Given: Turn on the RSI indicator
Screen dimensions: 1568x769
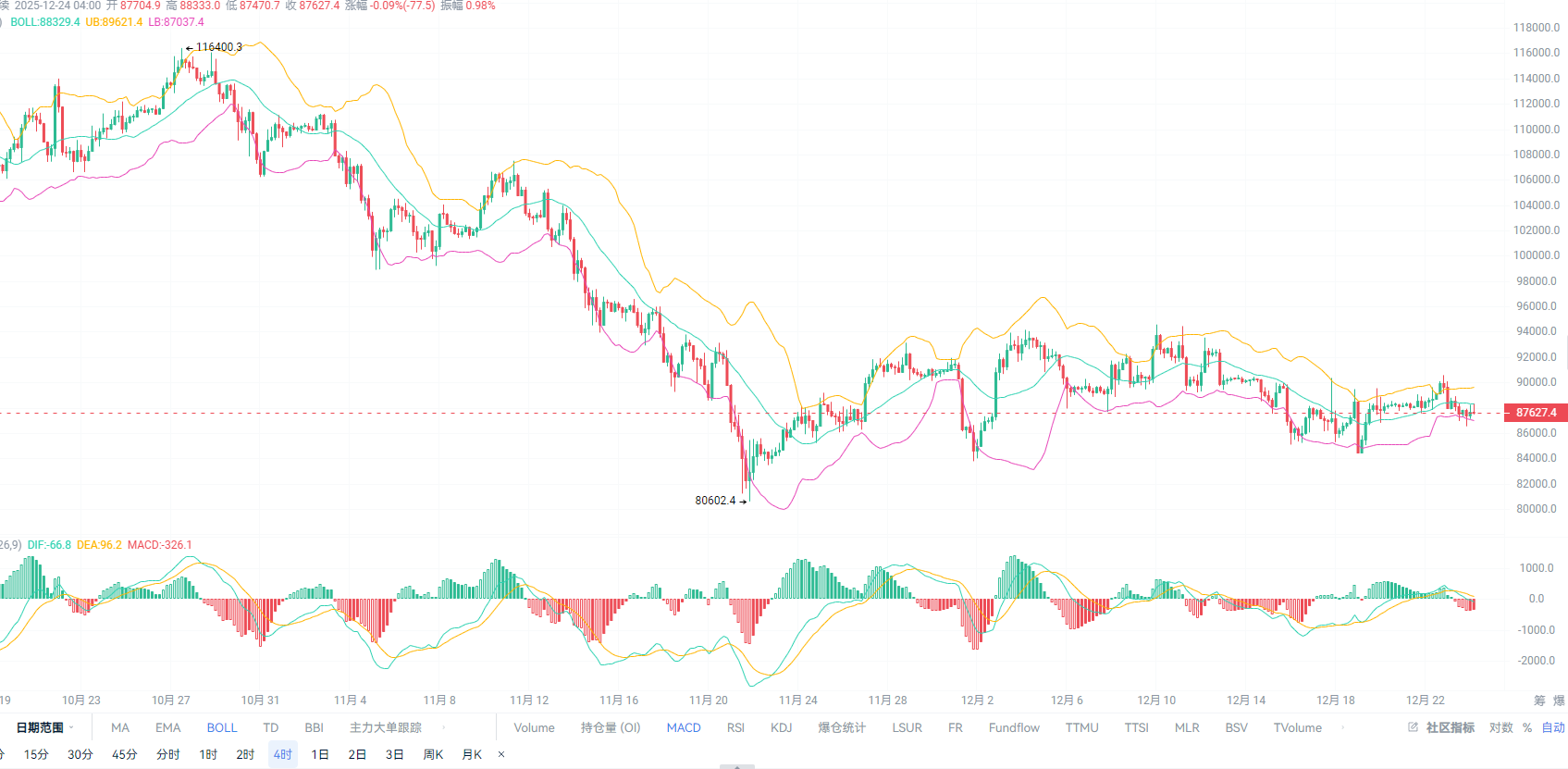Looking at the screenshot, I should 735,727.
